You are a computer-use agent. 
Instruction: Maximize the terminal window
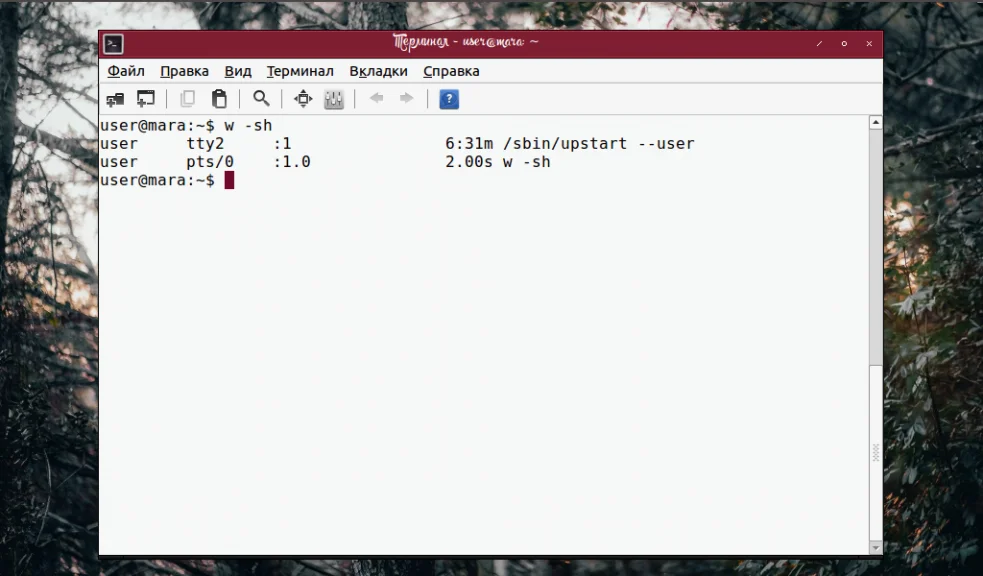844,44
